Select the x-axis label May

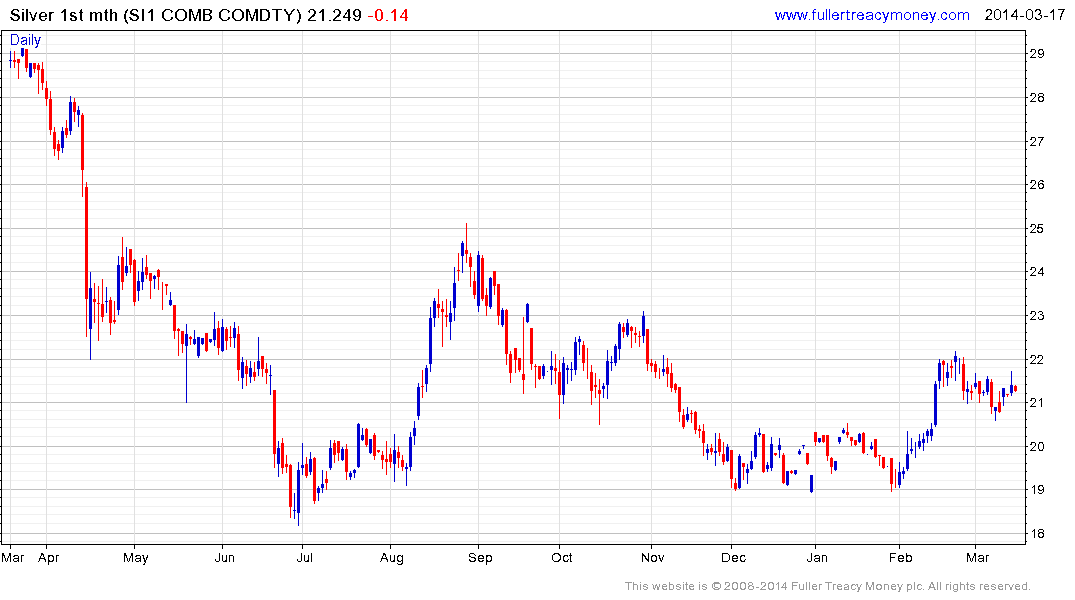(x=136, y=558)
